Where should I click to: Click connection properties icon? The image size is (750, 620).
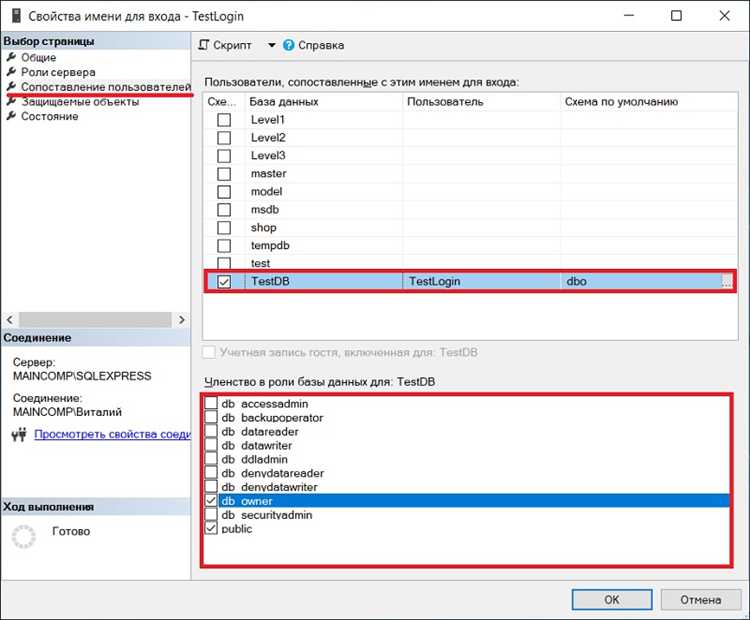pos(19,434)
